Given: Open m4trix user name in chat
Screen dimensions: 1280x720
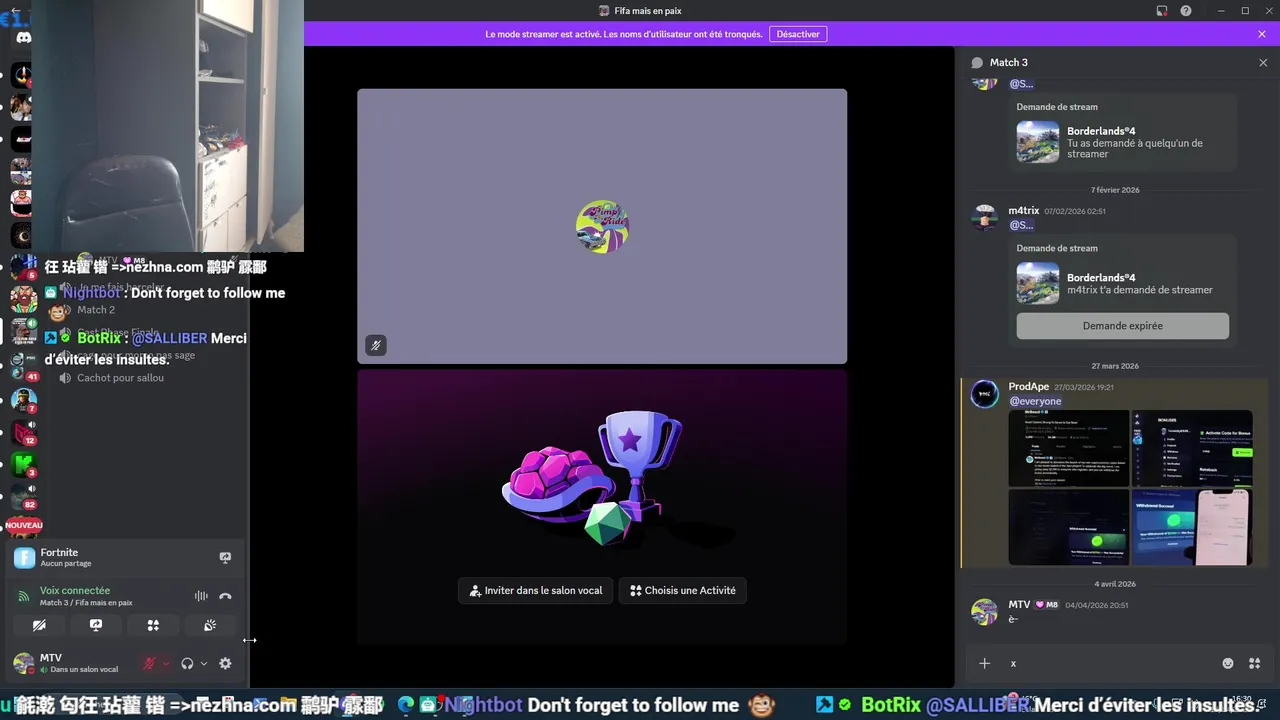Looking at the screenshot, I should (x=1024, y=211).
